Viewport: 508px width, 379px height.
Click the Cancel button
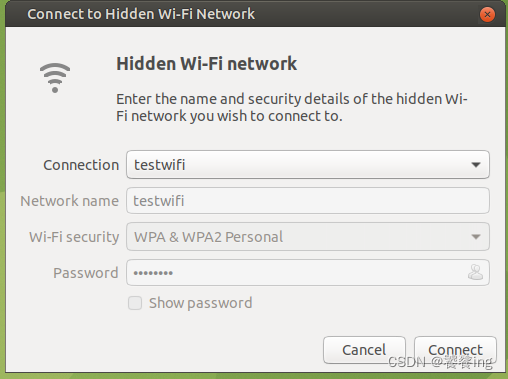coord(364,350)
